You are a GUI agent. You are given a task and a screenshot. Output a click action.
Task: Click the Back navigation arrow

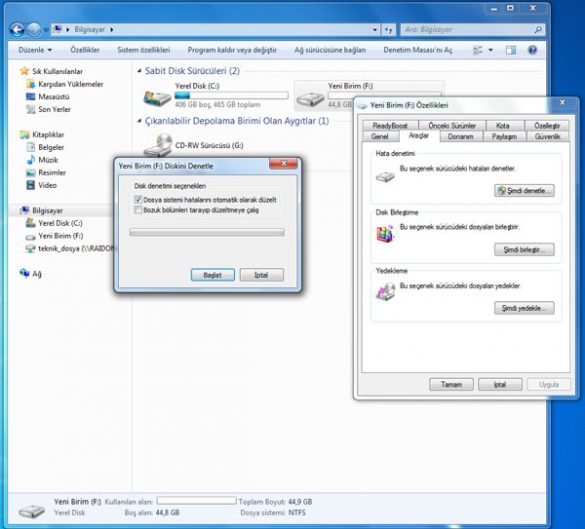(17, 29)
